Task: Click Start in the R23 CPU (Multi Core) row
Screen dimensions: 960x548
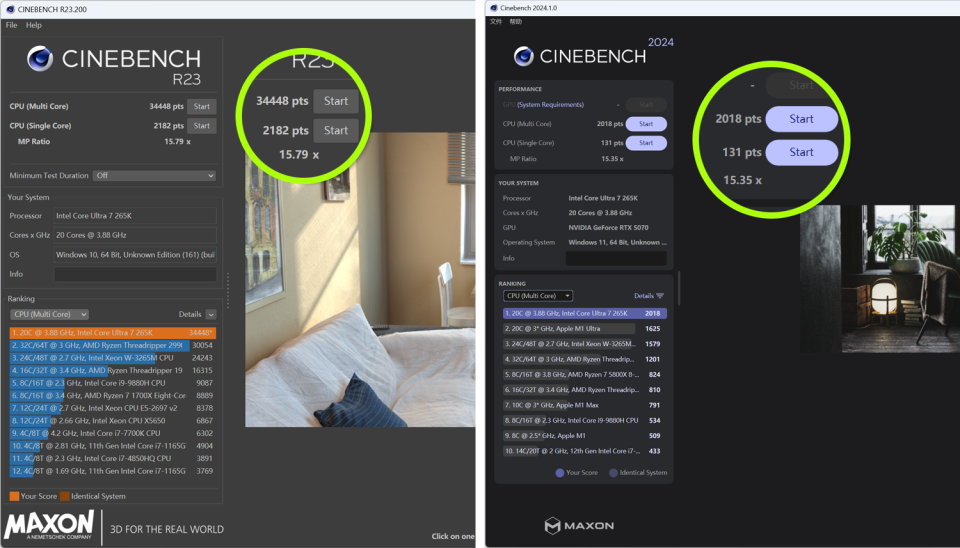Action: click(x=201, y=107)
